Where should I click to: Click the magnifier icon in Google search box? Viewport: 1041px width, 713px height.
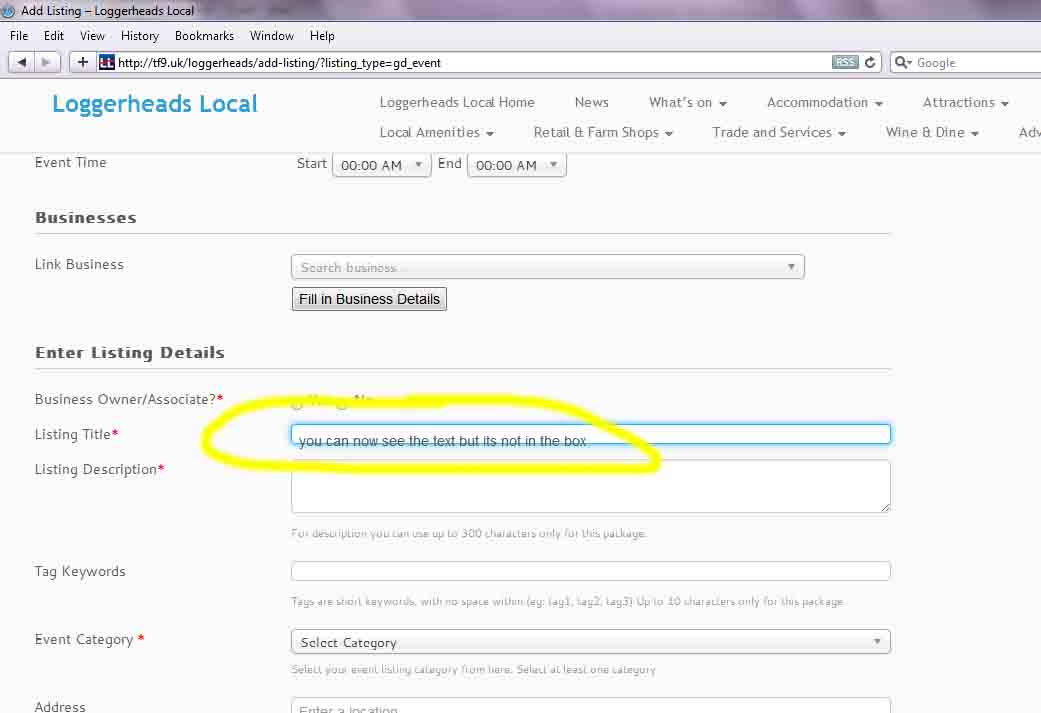click(x=902, y=62)
